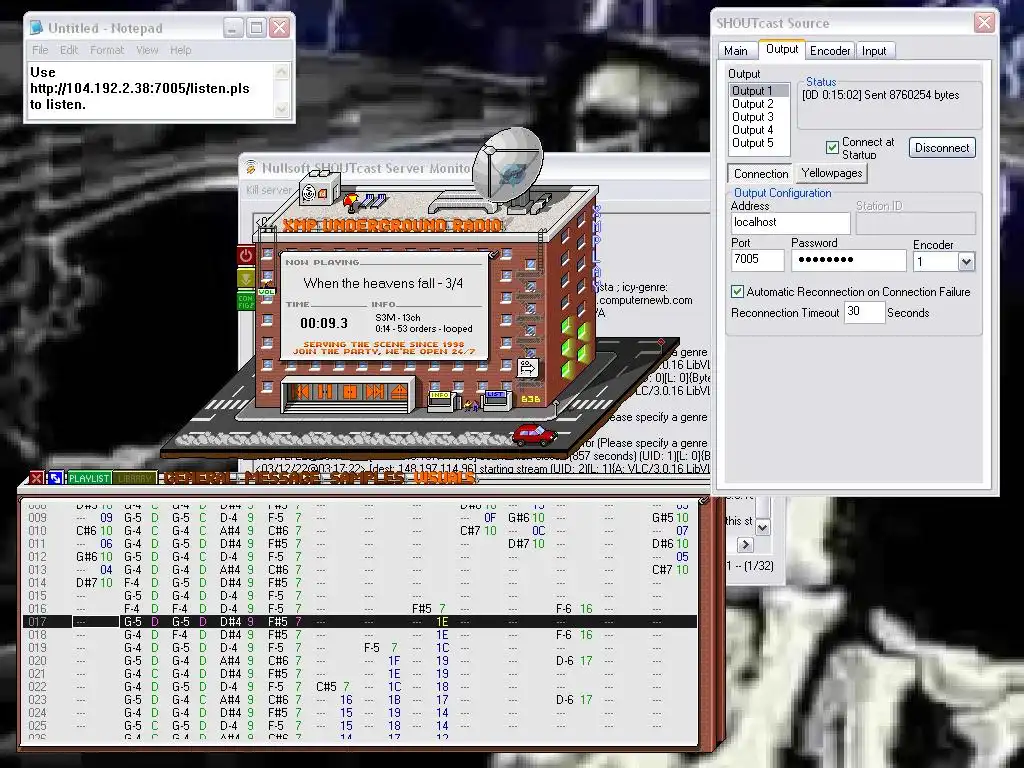Open the INFO booth on XMPlay building

440,400
